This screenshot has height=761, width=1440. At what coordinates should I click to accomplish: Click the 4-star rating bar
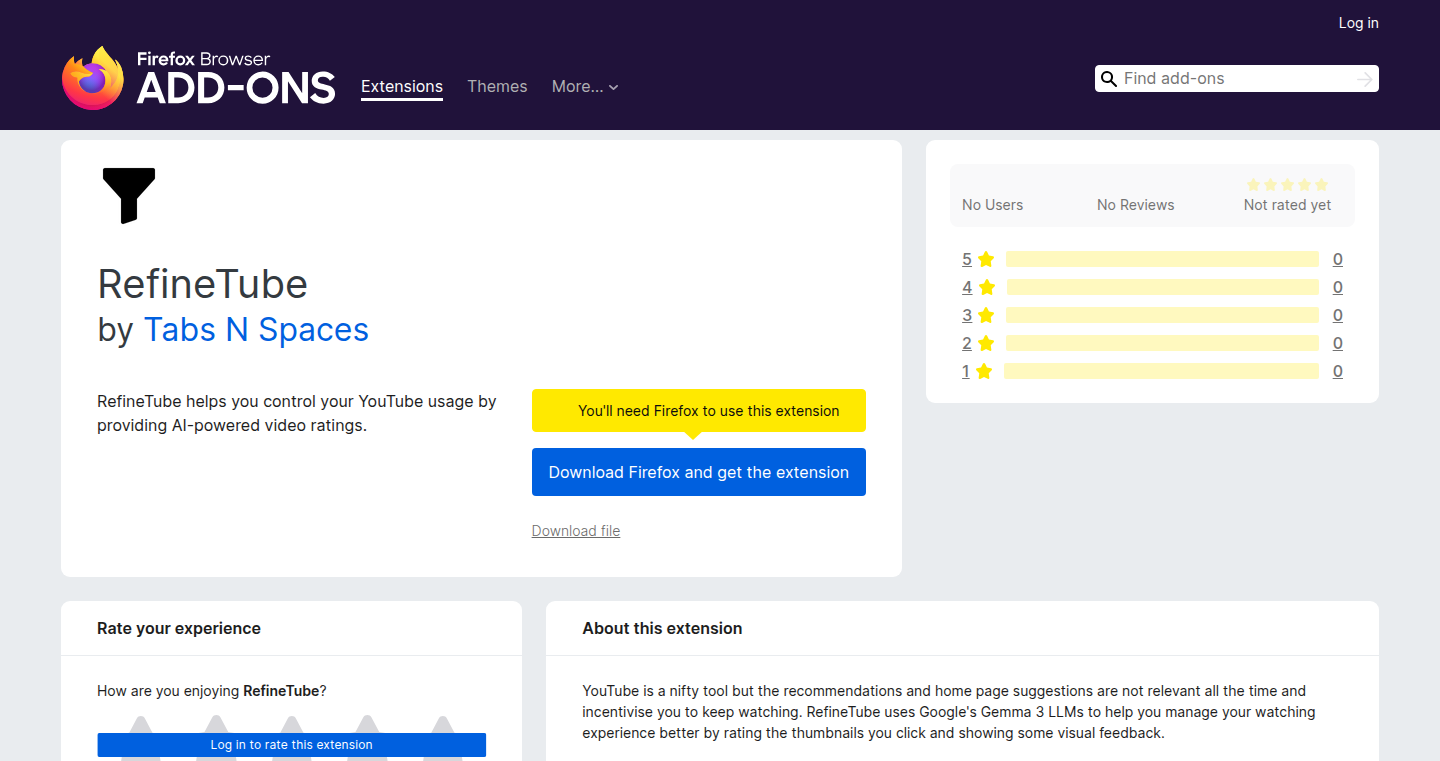click(x=1163, y=287)
